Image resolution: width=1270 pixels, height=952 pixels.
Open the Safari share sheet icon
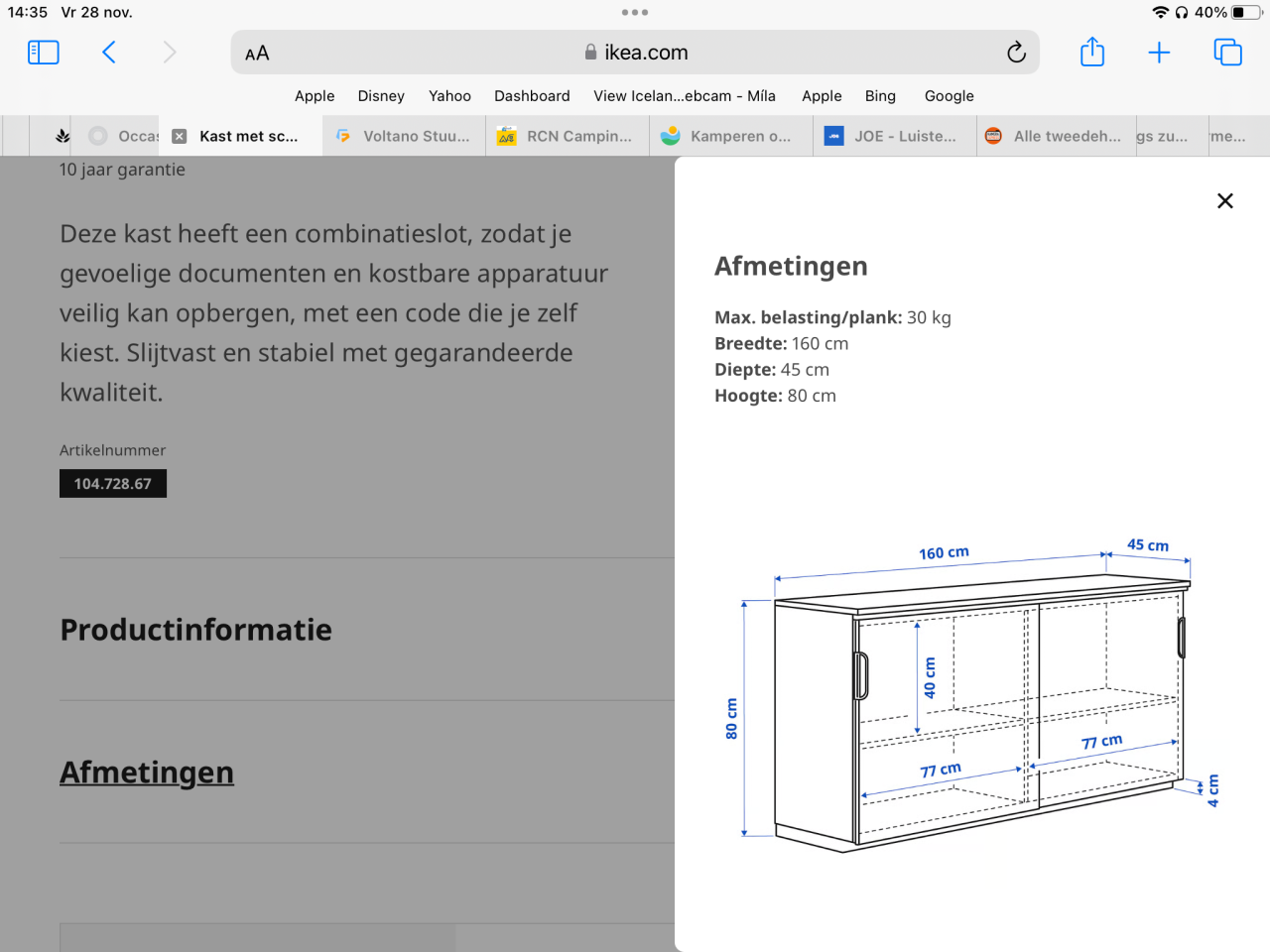(x=1092, y=52)
